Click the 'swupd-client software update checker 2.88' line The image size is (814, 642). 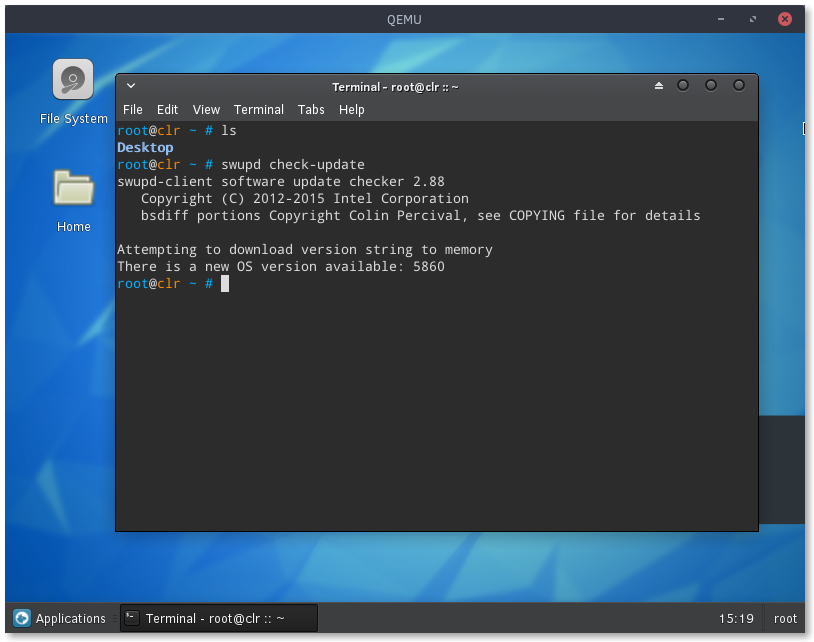[280, 182]
